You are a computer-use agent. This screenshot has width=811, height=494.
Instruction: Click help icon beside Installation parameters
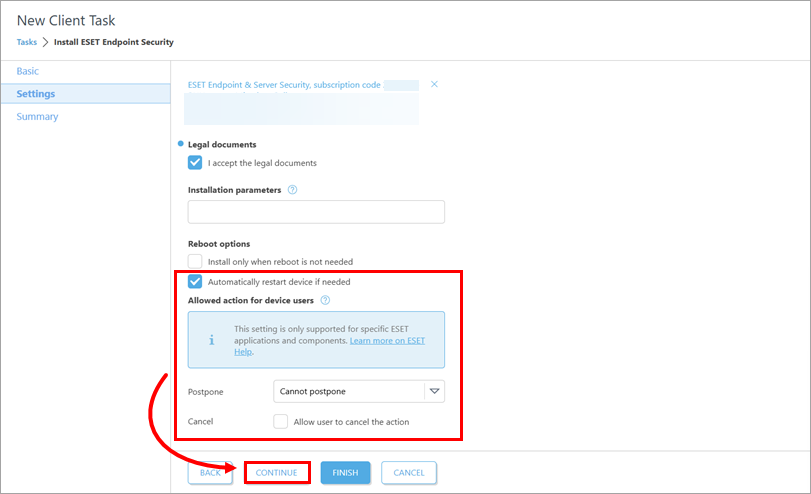click(292, 190)
